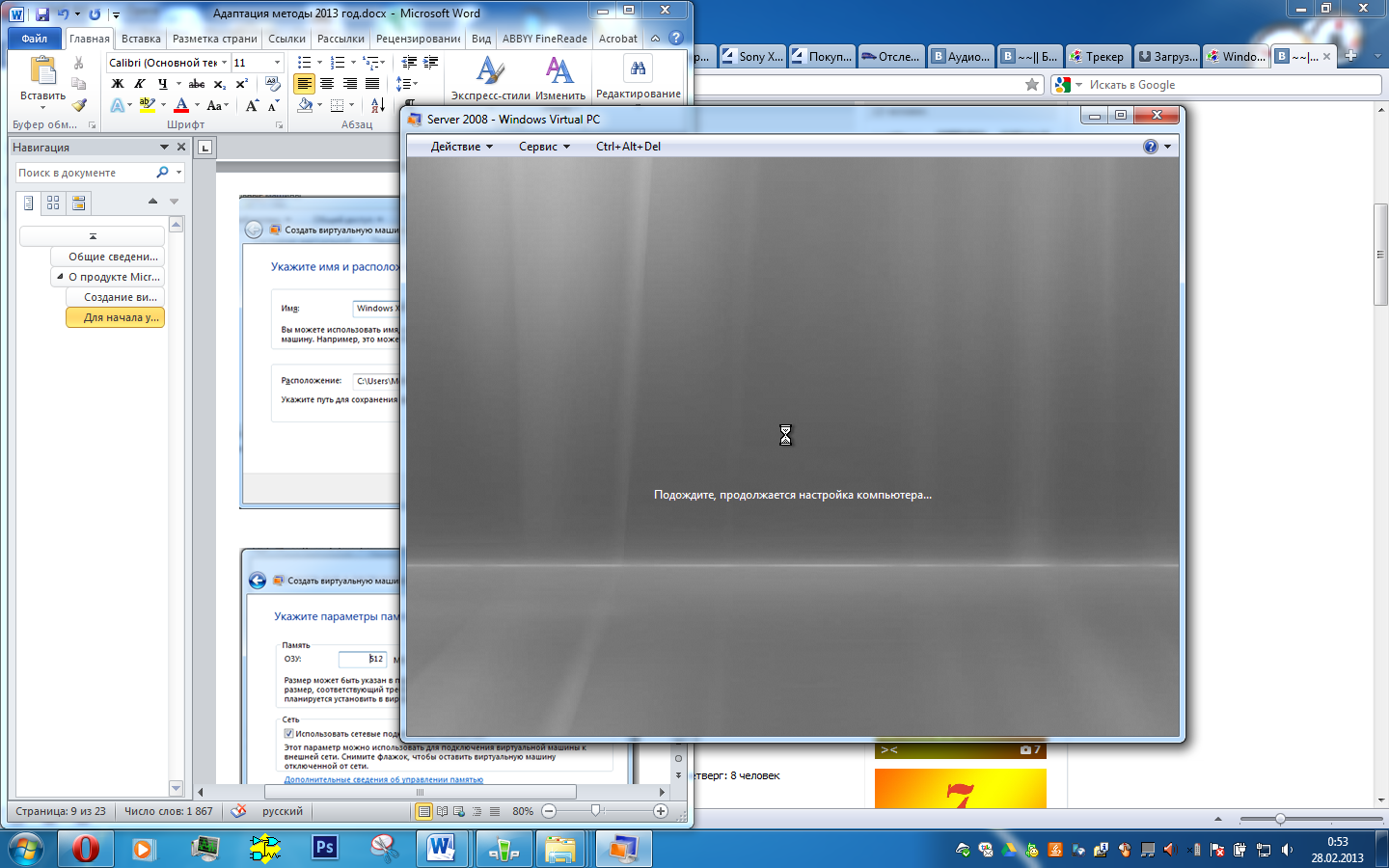1389x868 pixels.
Task: Switch navigation pane to search results view
Action: point(78,203)
